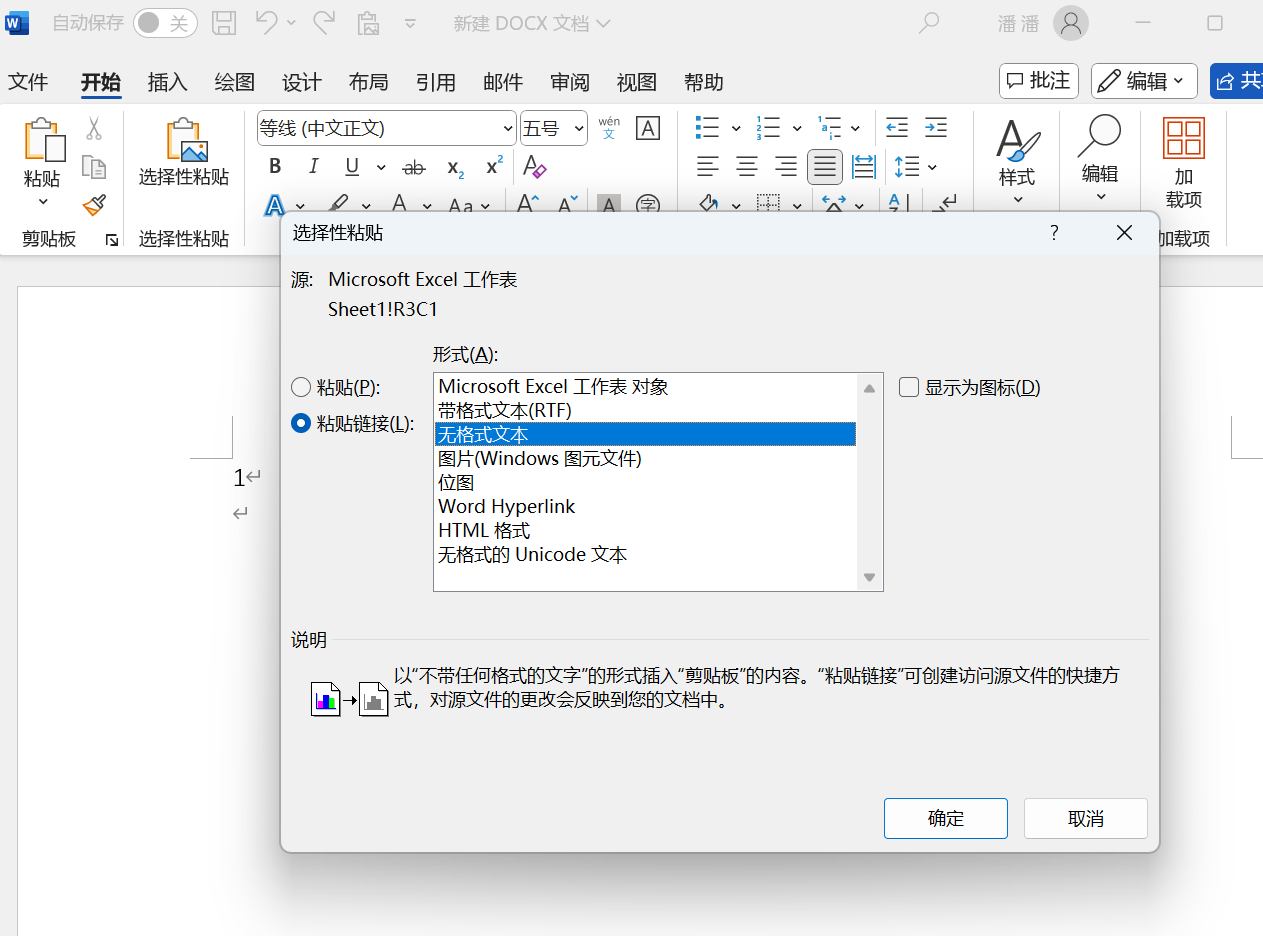The image size is (1263, 936).
Task: Enable 显示为图标 checkbox
Action: (908, 387)
